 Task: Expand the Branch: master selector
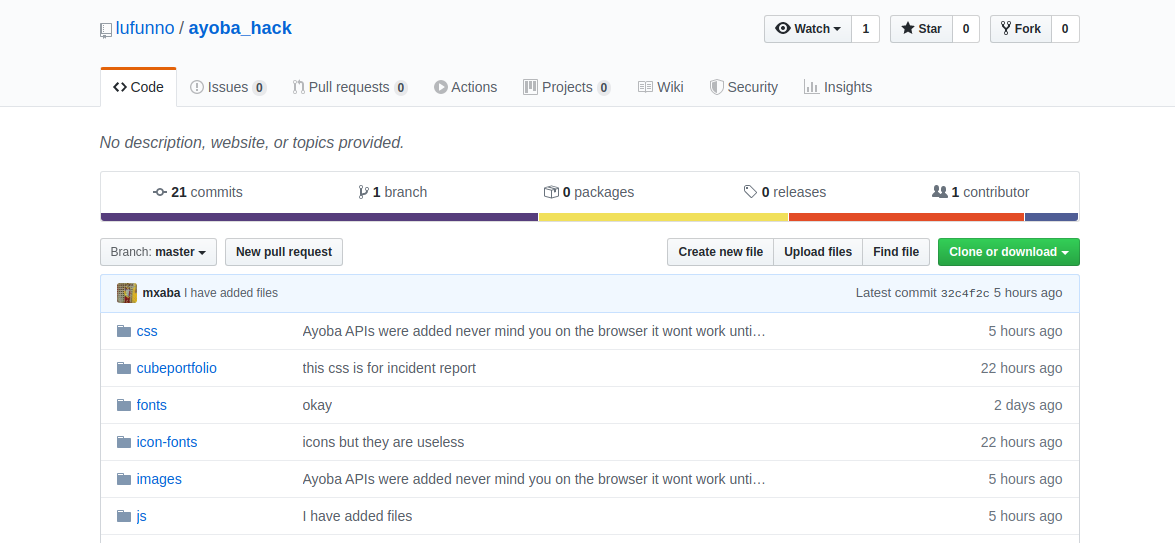(159, 252)
